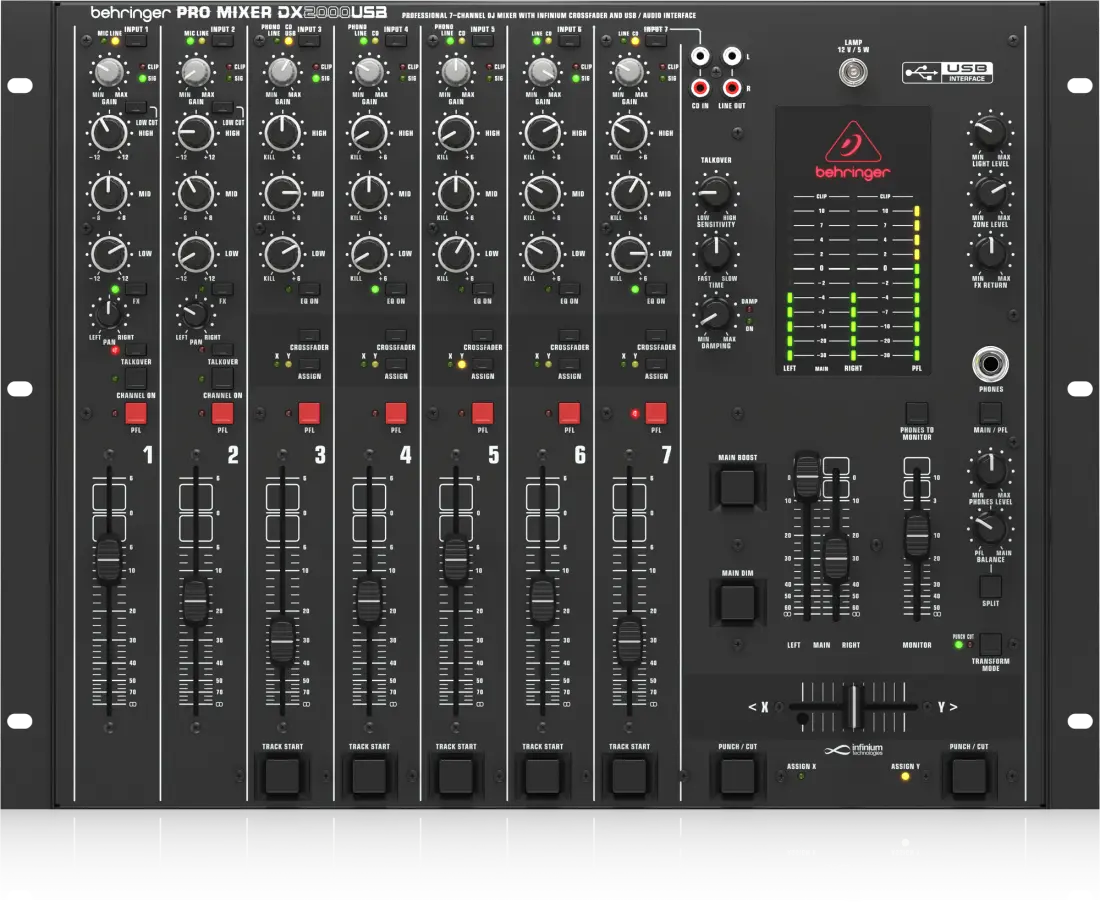
Task: Toggle channel 1 FX button
Action: coord(135,289)
